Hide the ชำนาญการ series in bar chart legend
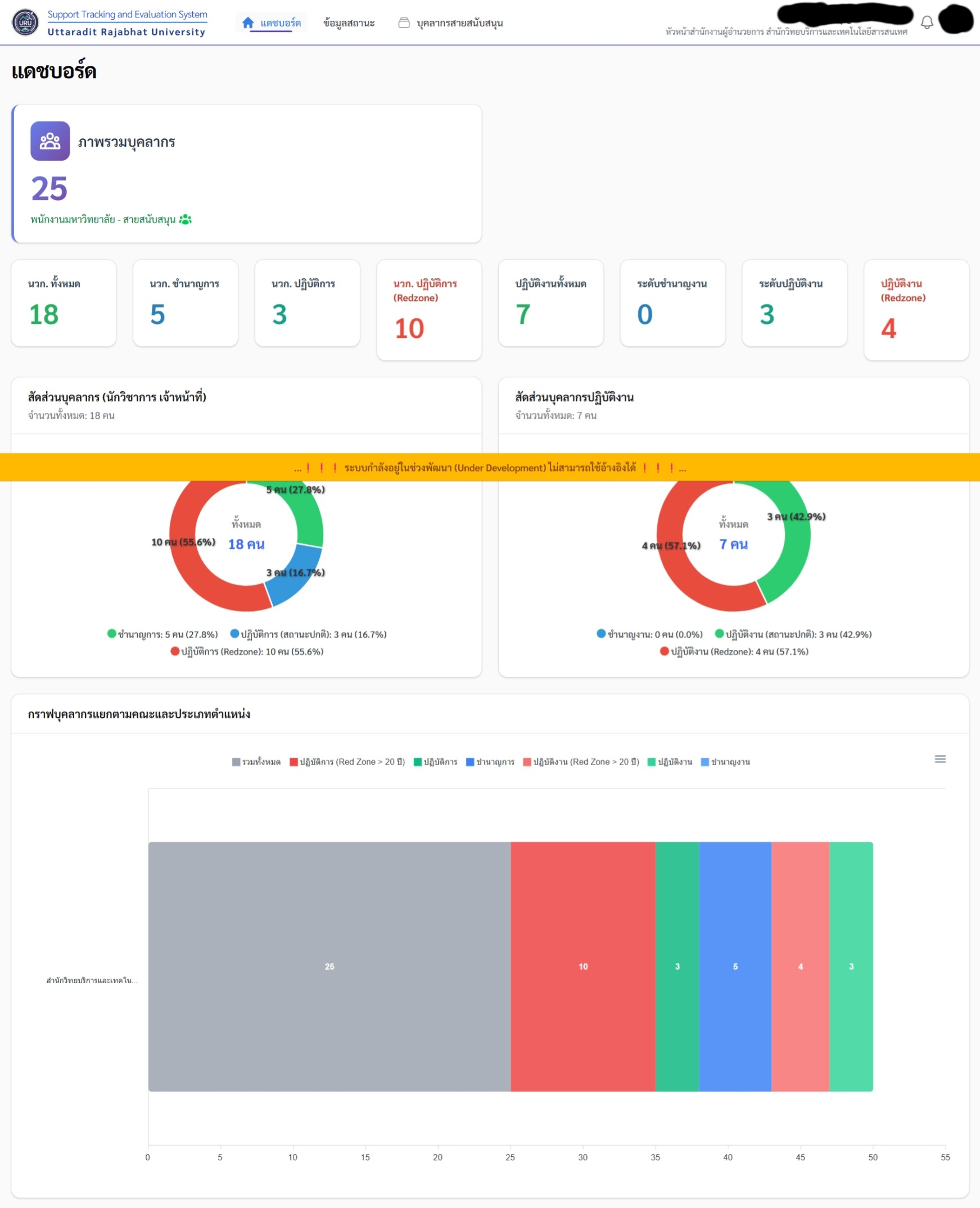Screen dimensions: 980x1208 (x=490, y=762)
